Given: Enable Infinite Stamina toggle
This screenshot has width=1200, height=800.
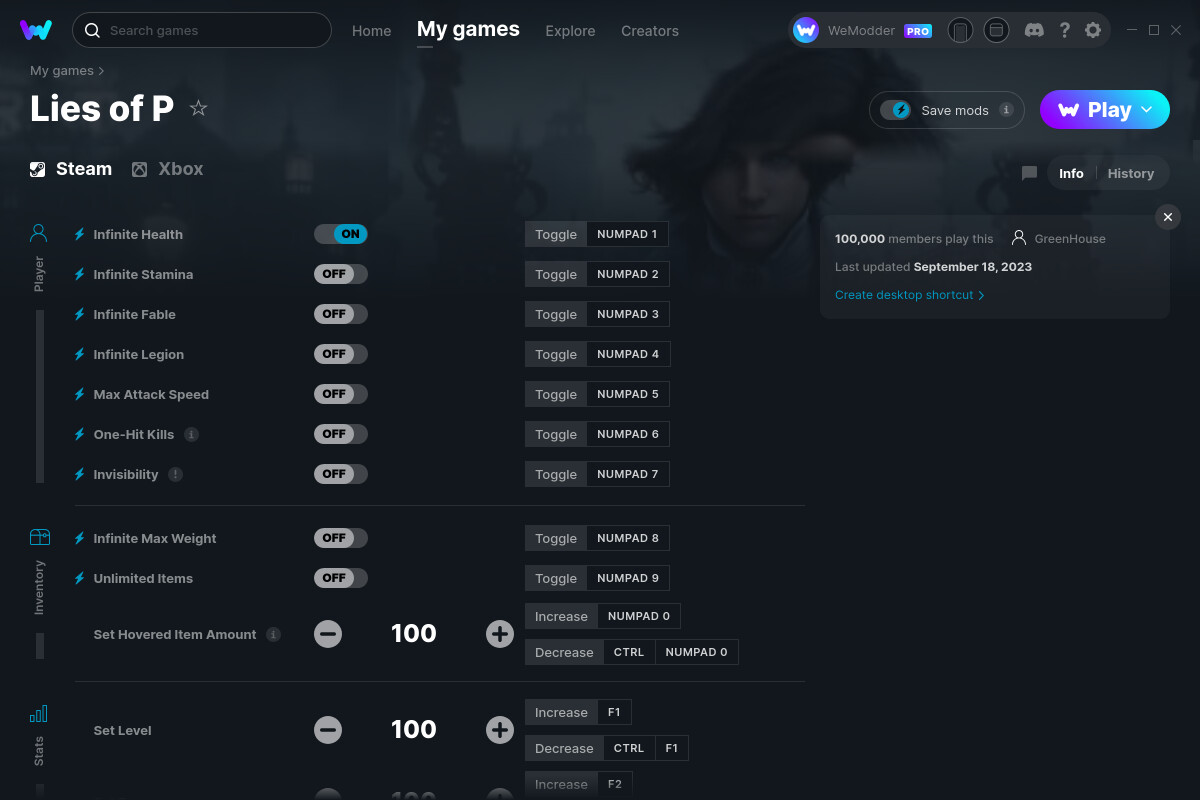Looking at the screenshot, I should 341,274.
